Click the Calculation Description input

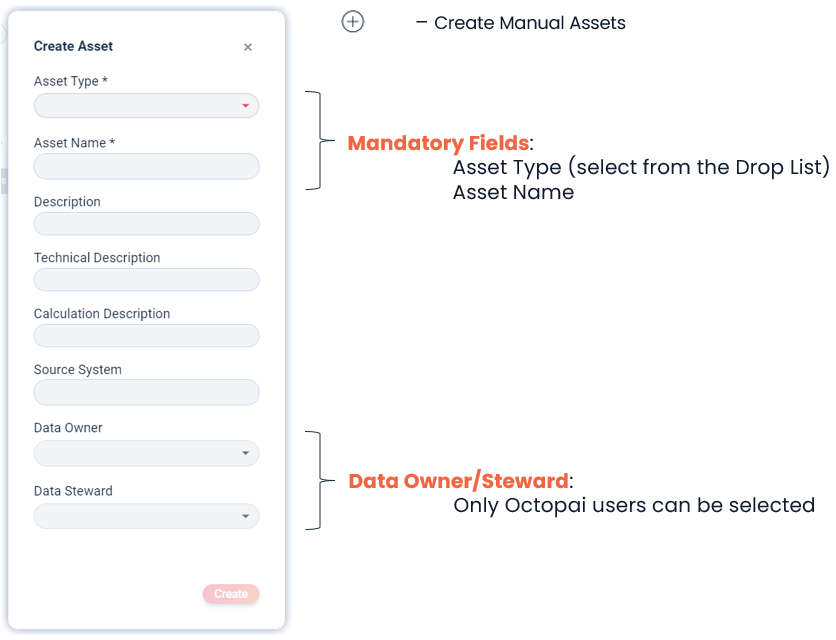(146, 336)
